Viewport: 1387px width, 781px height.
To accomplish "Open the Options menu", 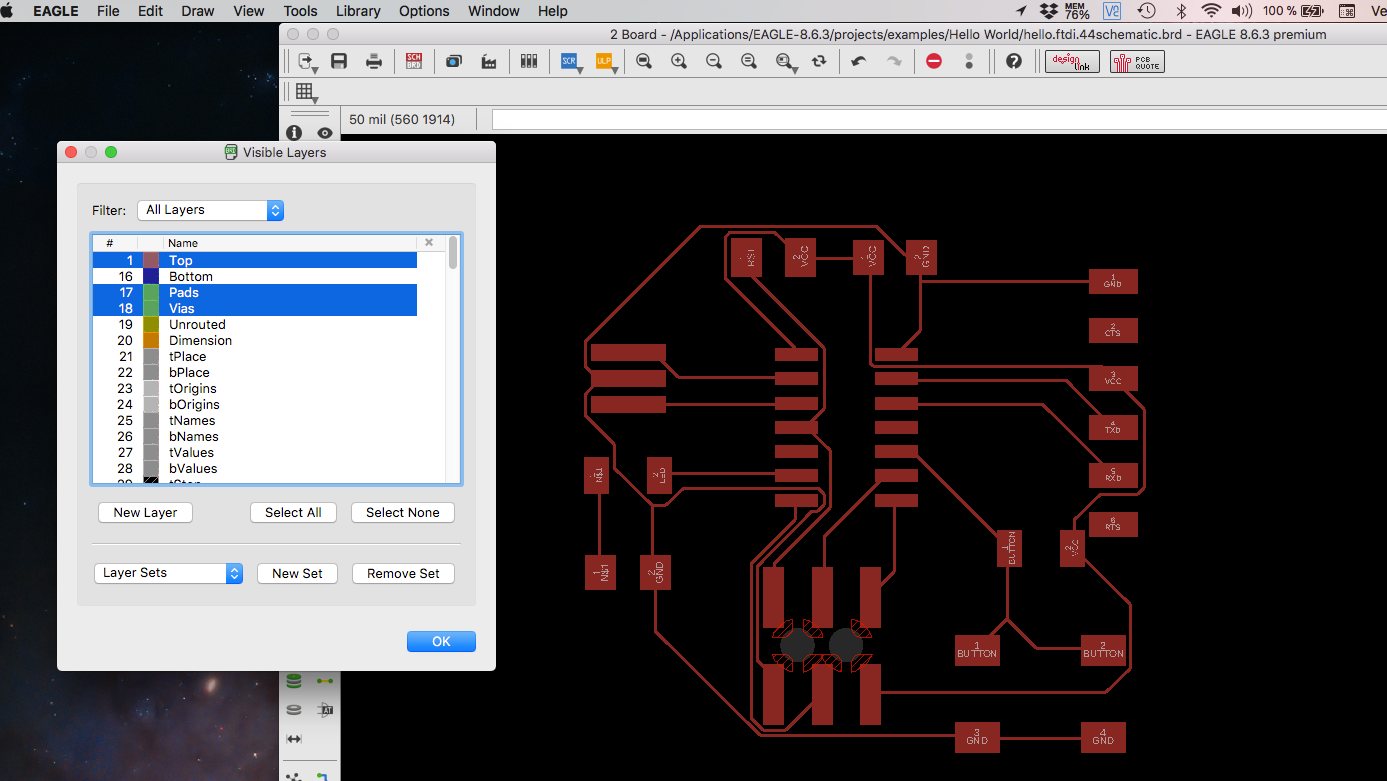I will [424, 11].
